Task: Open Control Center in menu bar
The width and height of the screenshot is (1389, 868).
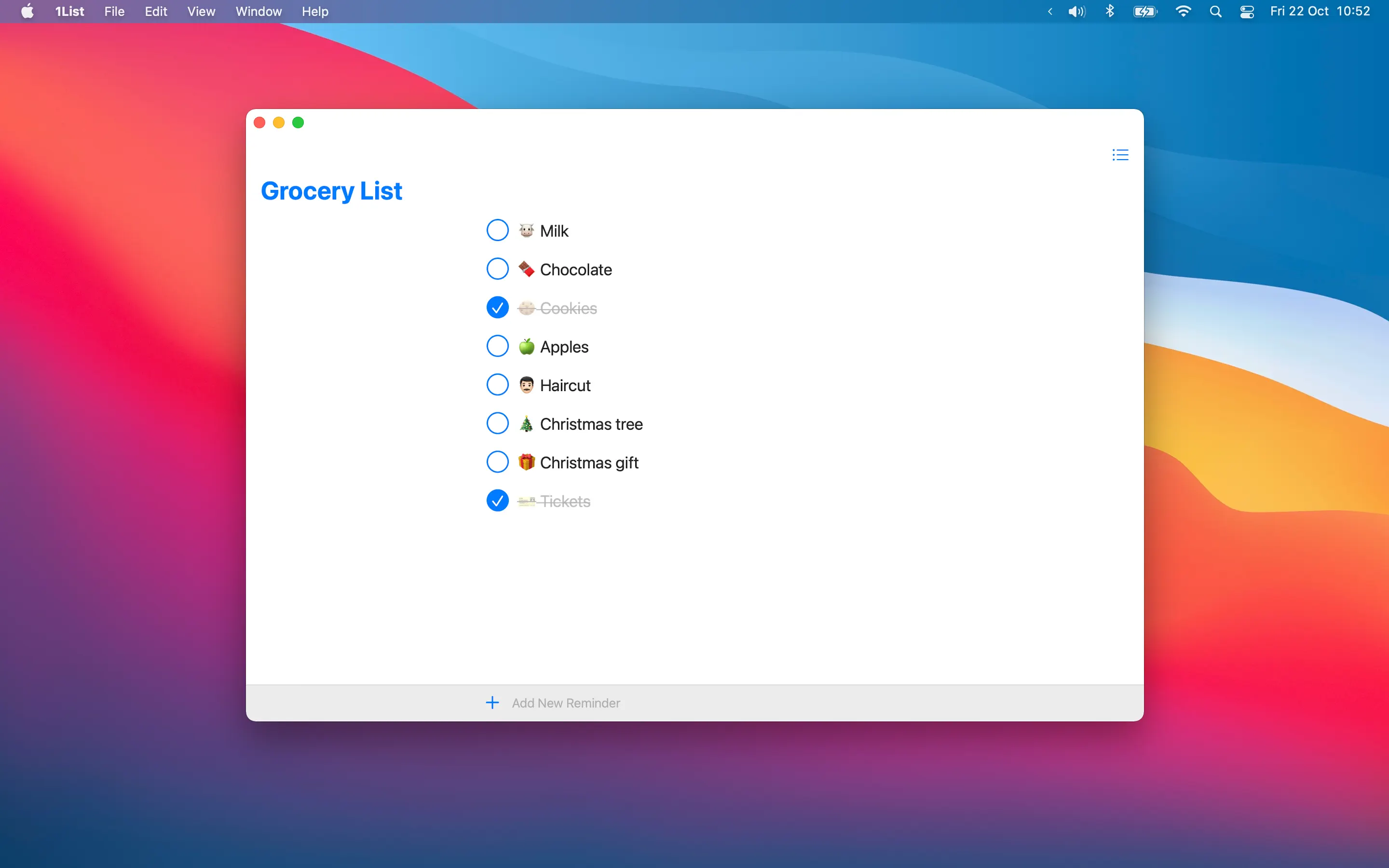Action: (1247, 12)
